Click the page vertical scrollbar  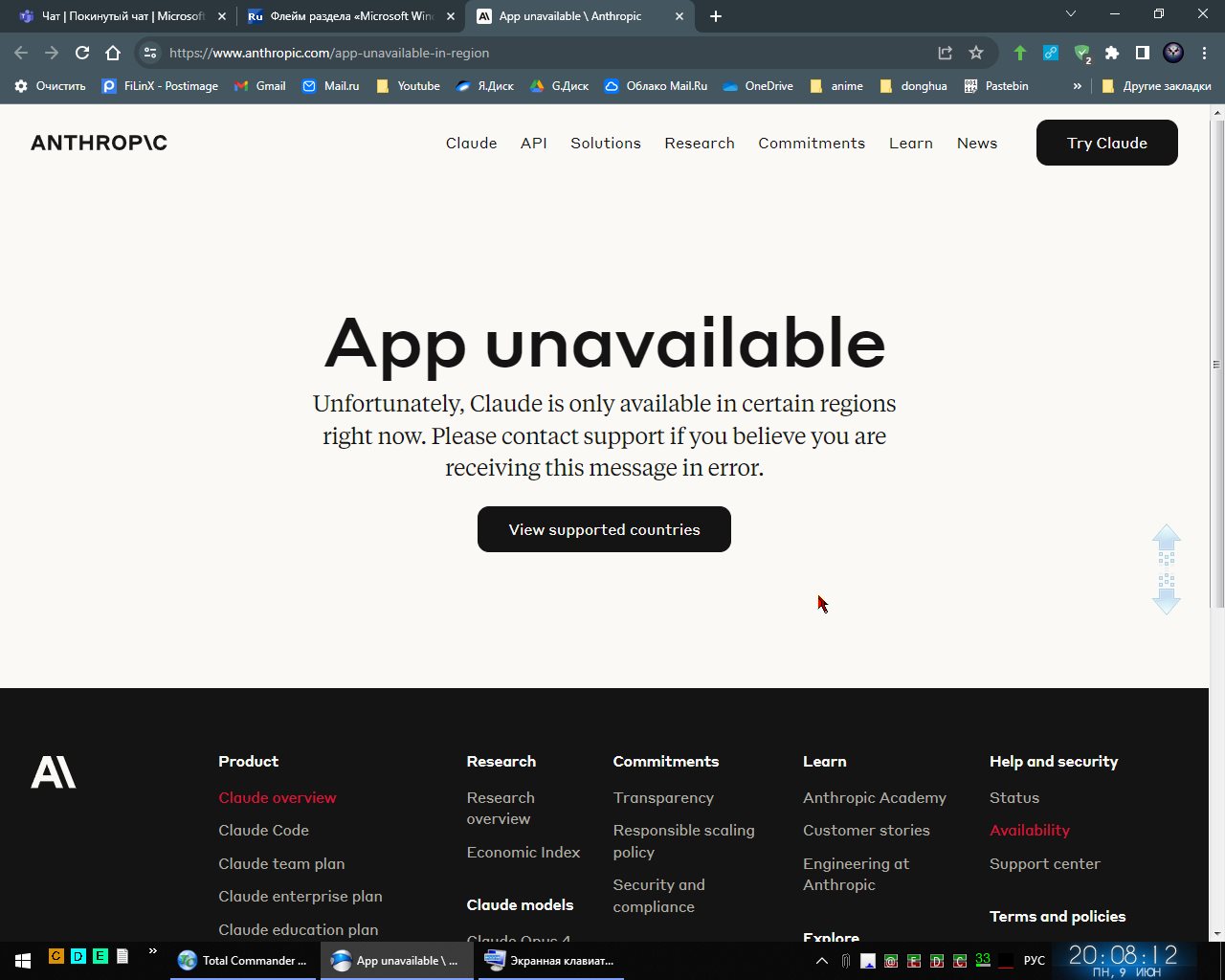point(1216,364)
